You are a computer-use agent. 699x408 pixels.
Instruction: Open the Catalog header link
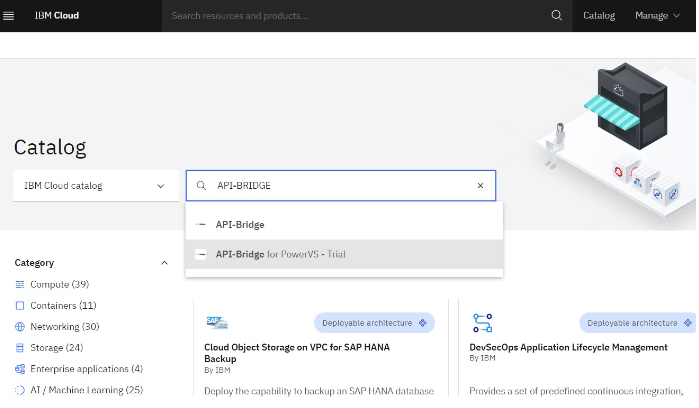click(x=599, y=16)
